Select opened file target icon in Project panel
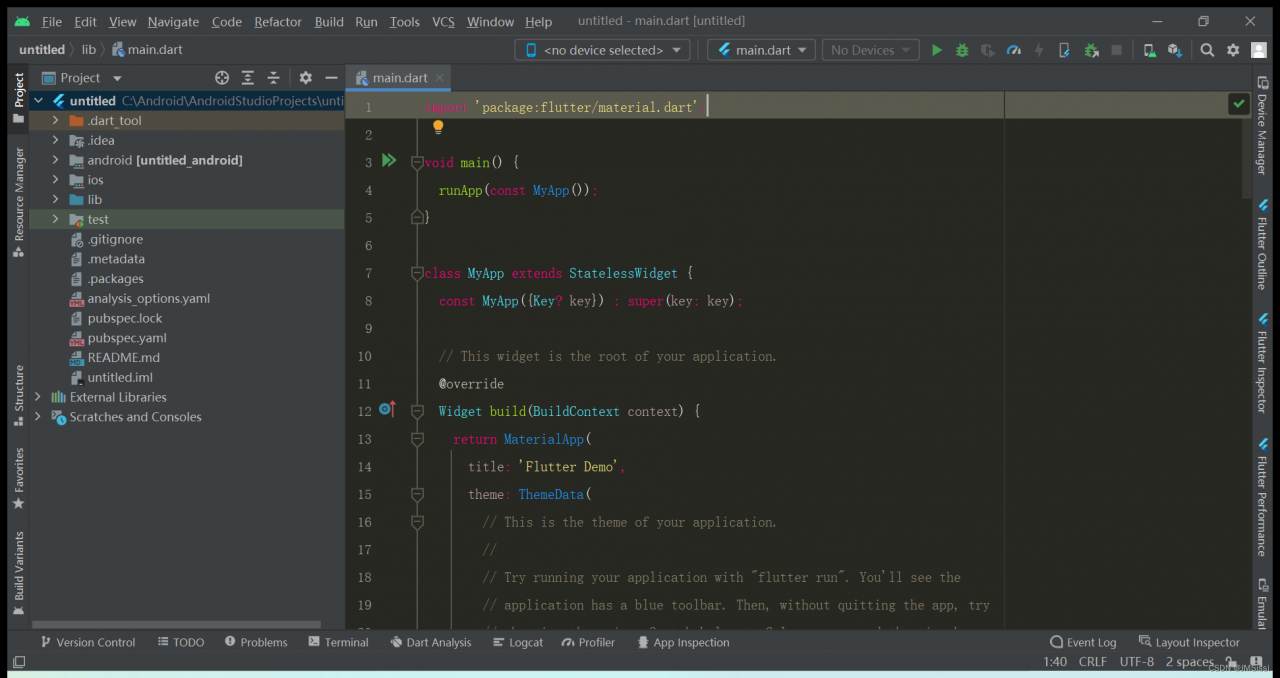The height and width of the screenshot is (678, 1280). 222,78
